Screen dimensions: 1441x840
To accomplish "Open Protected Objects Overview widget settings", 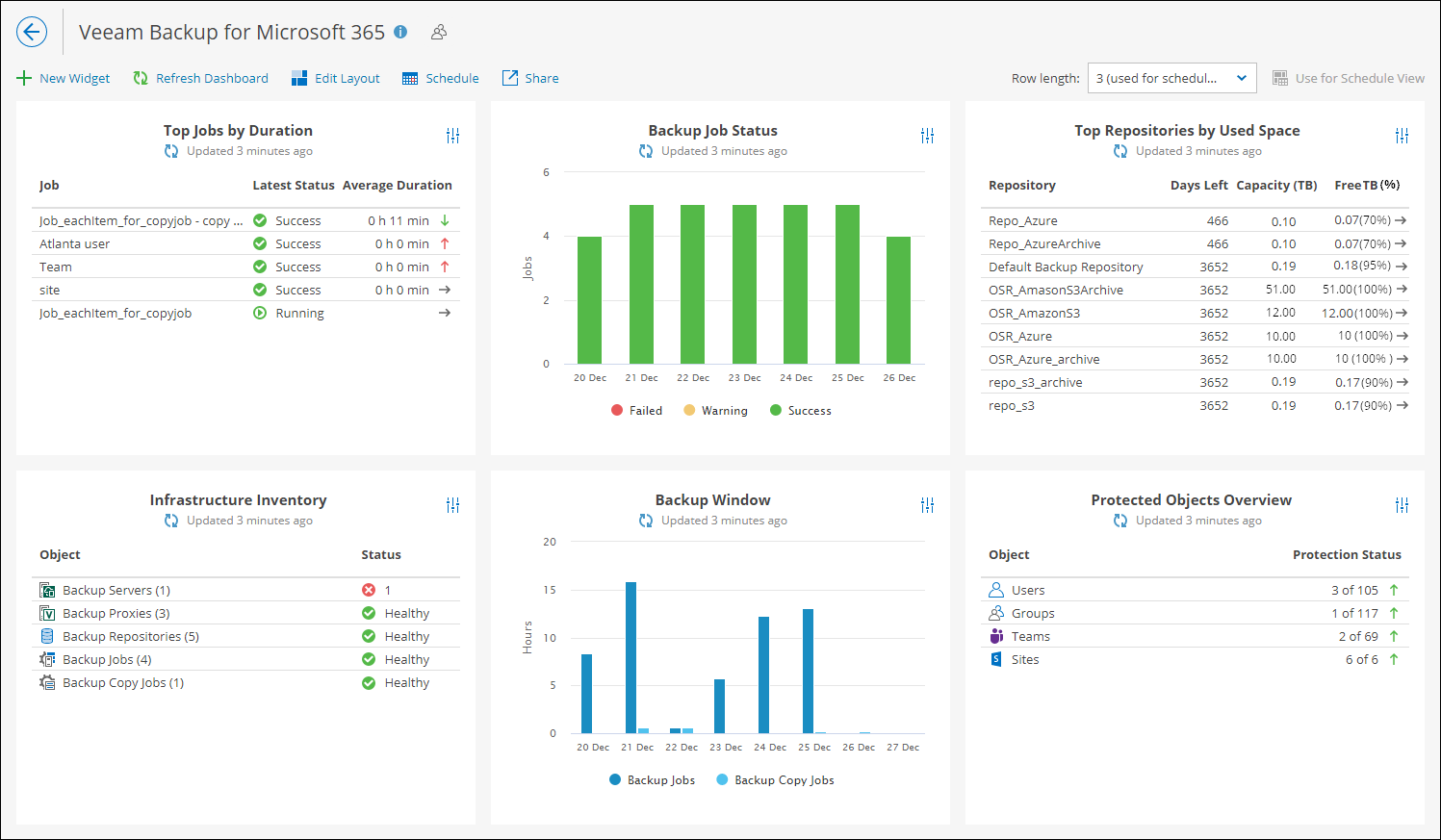I will click(x=1402, y=505).
